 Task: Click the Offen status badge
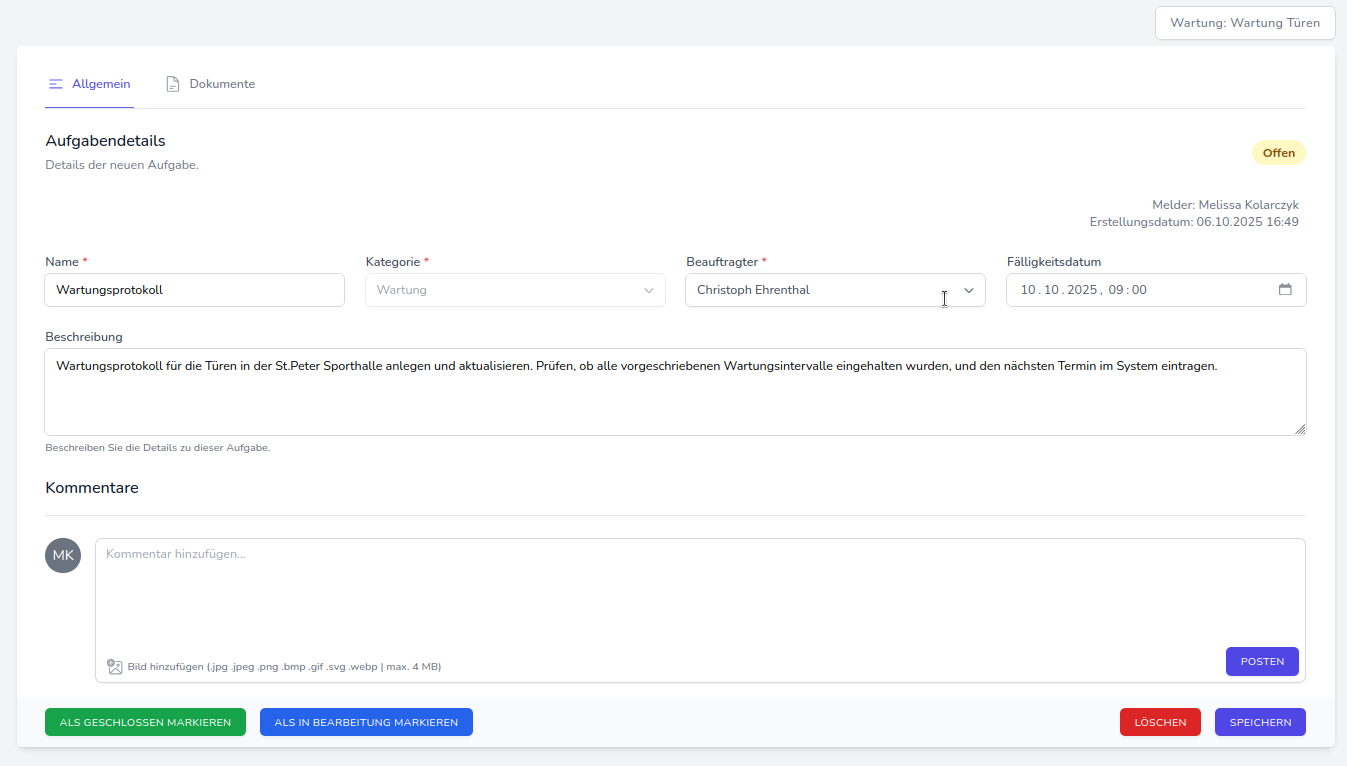[x=1278, y=153]
